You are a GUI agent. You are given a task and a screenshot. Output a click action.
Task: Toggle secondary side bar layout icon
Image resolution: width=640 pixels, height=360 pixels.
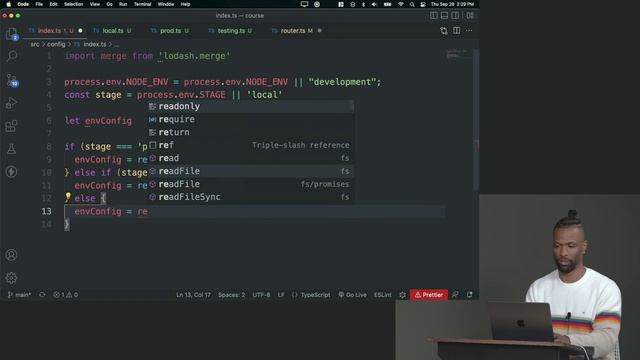455,16
